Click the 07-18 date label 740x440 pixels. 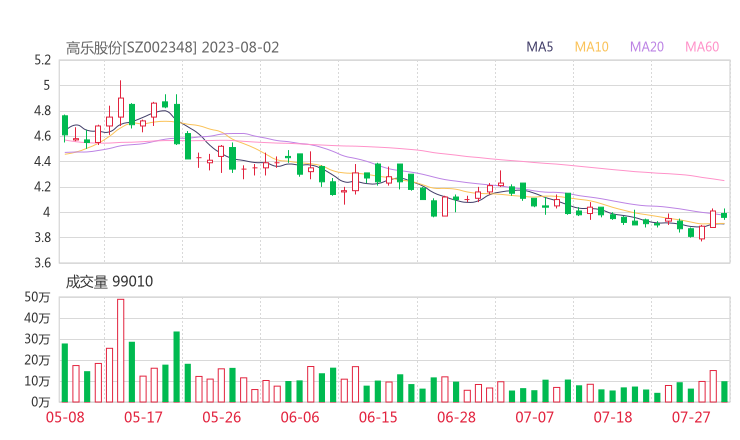(613, 417)
